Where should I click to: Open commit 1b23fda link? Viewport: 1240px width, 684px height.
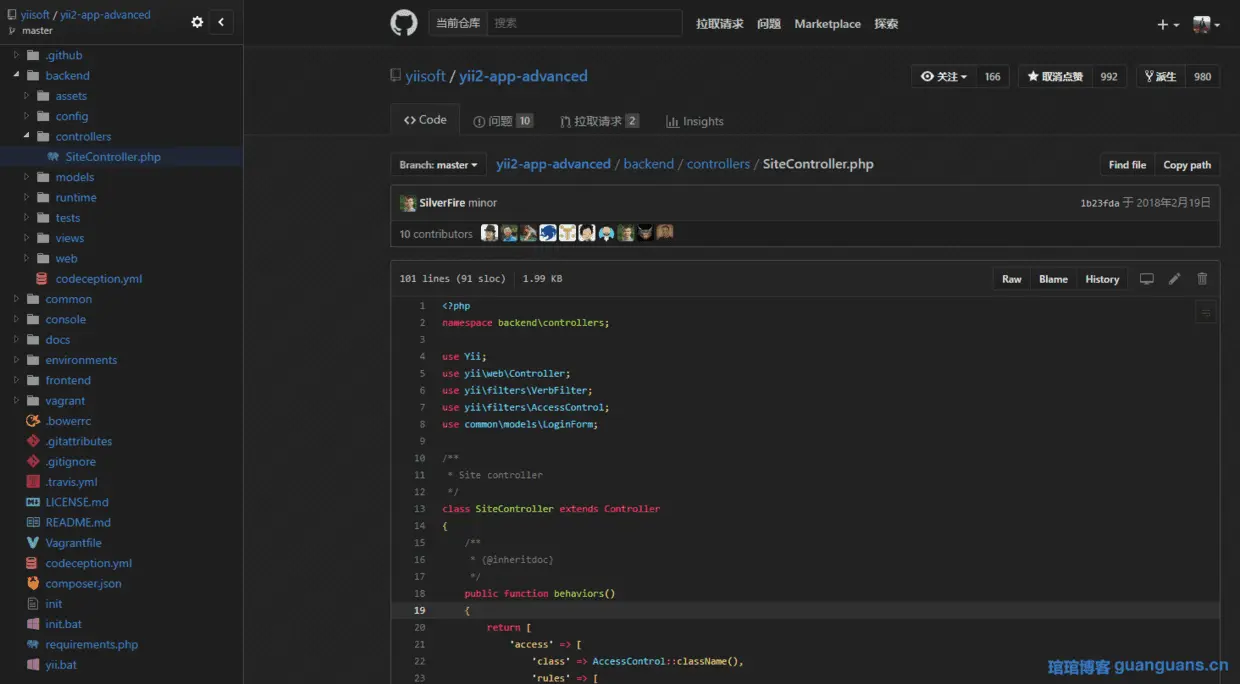click(1099, 203)
